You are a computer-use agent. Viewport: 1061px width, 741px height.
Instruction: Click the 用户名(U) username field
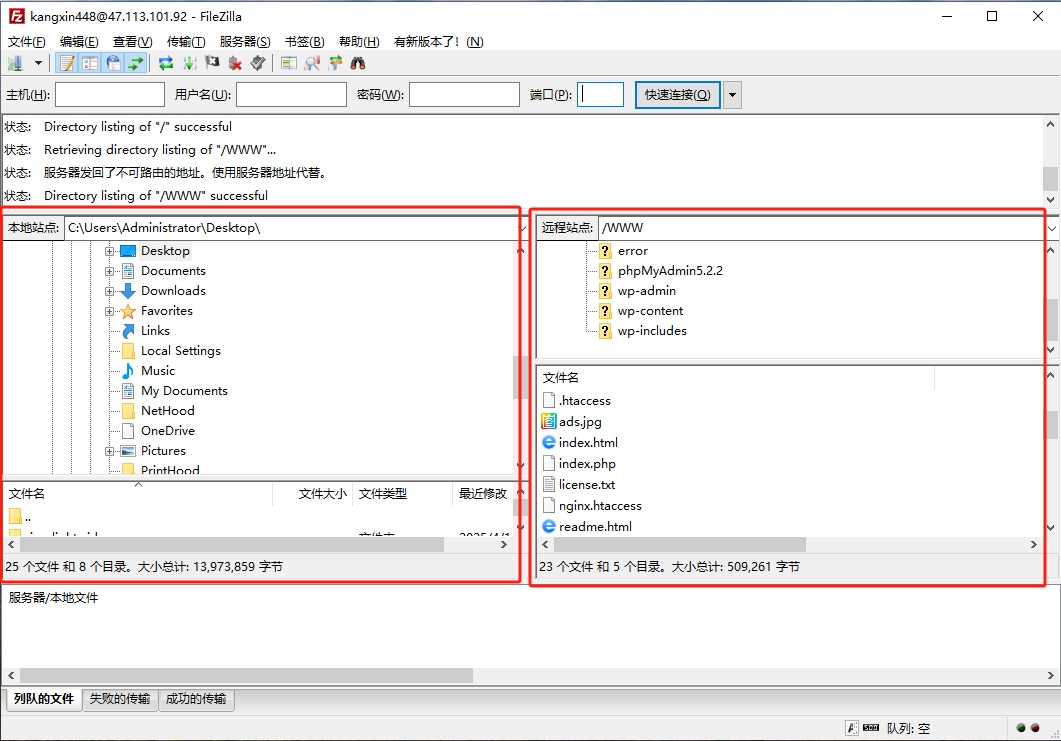pos(292,95)
